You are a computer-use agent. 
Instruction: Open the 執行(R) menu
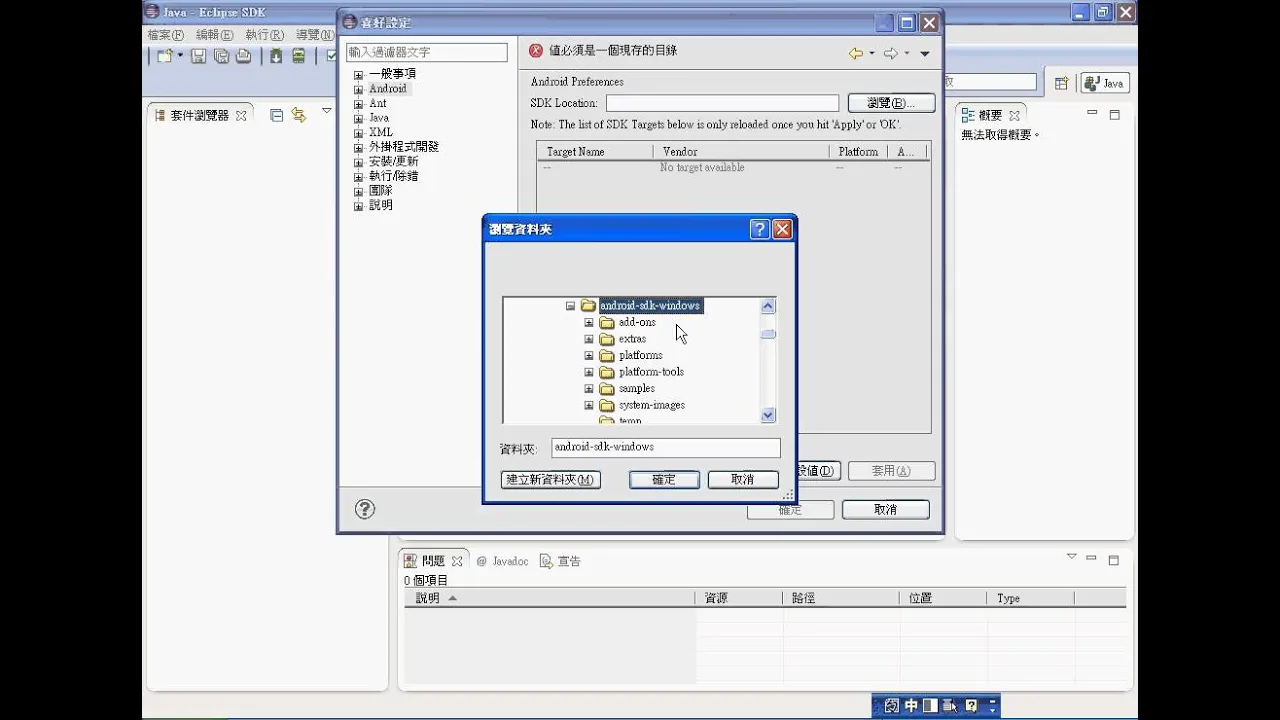click(264, 35)
